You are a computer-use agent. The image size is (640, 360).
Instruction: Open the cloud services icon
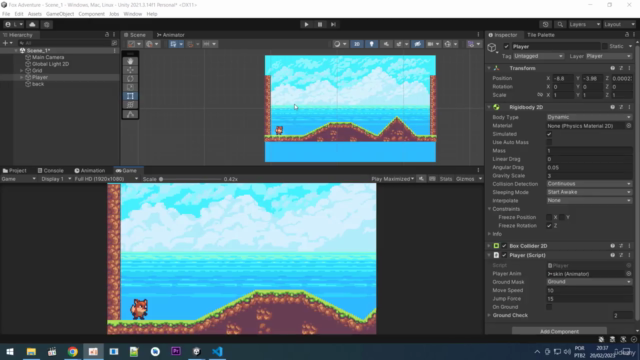pos(32,24)
